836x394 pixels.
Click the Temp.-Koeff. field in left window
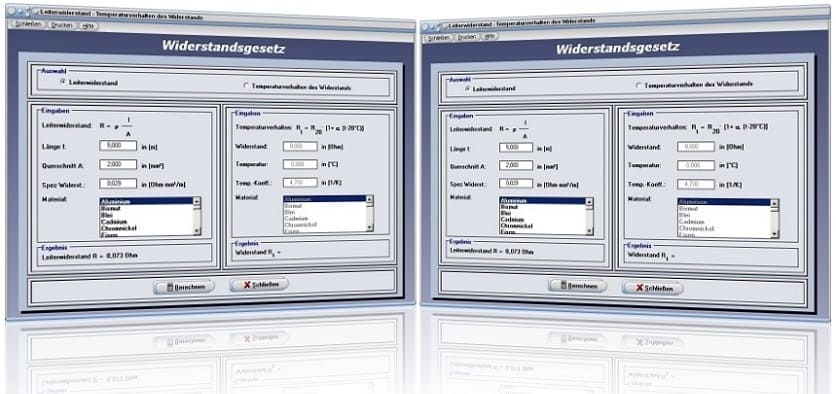(x=301, y=182)
